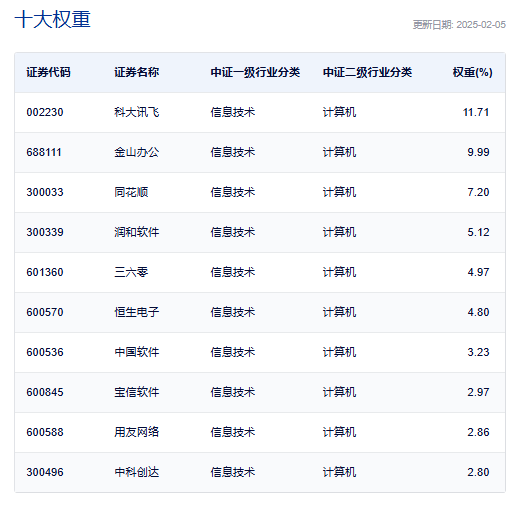The height and width of the screenshot is (508, 519).
Task: Click the 三六零 security name
Action: (131, 272)
